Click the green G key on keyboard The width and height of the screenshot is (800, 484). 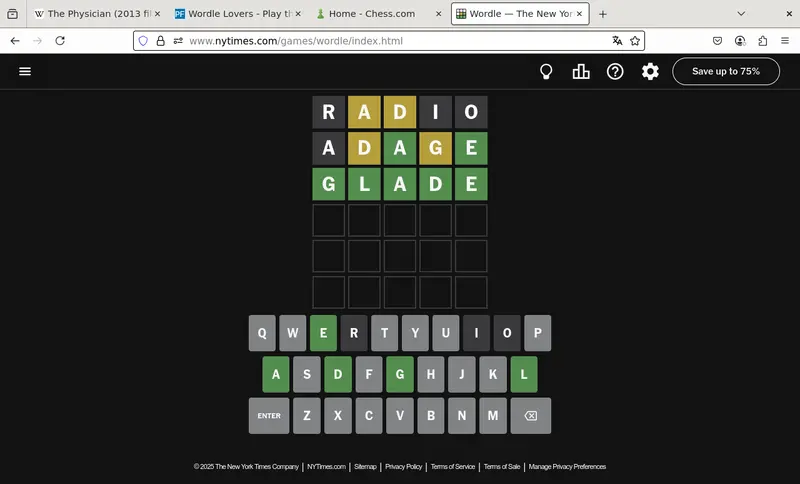click(x=399, y=374)
